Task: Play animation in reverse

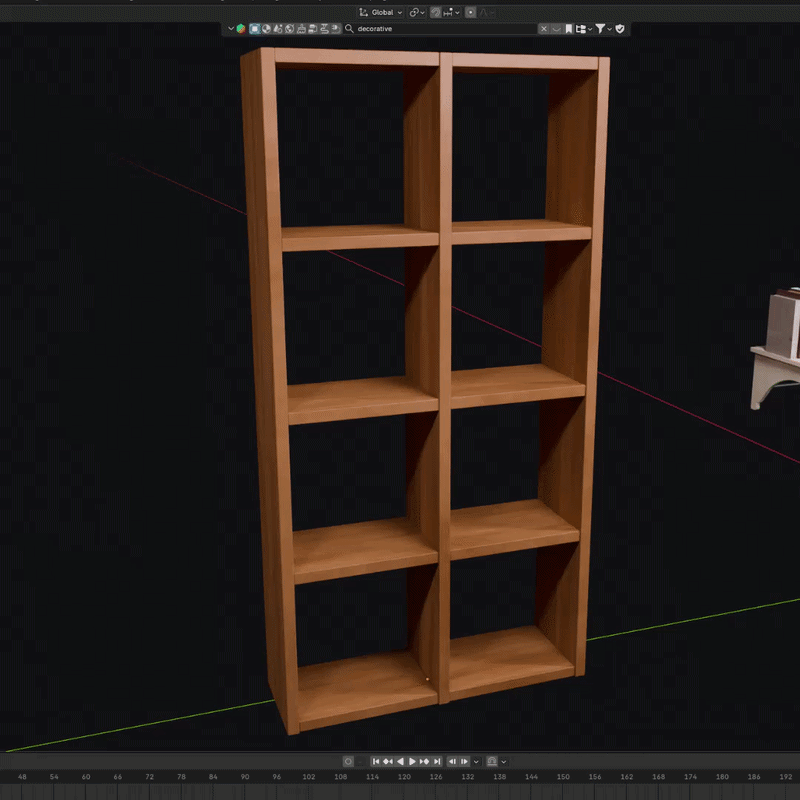Action: [x=400, y=761]
